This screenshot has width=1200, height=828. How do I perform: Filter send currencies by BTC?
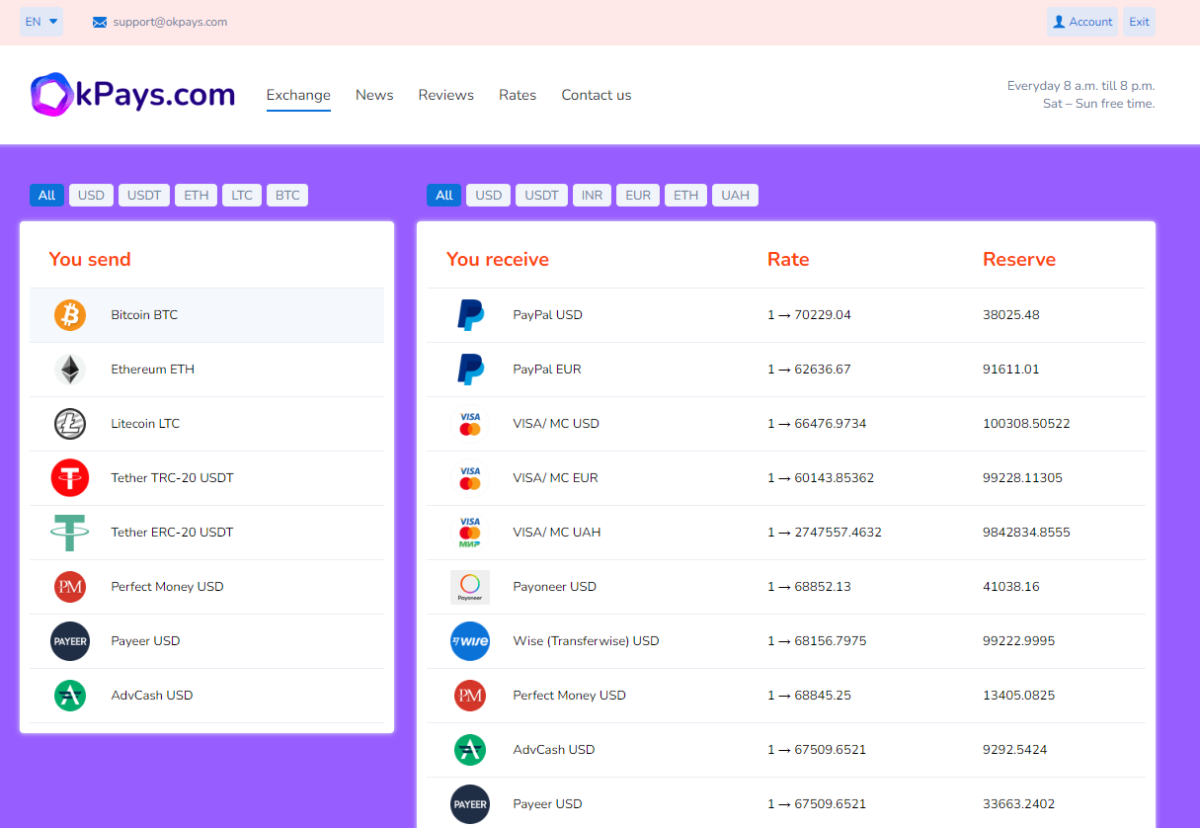coord(287,195)
